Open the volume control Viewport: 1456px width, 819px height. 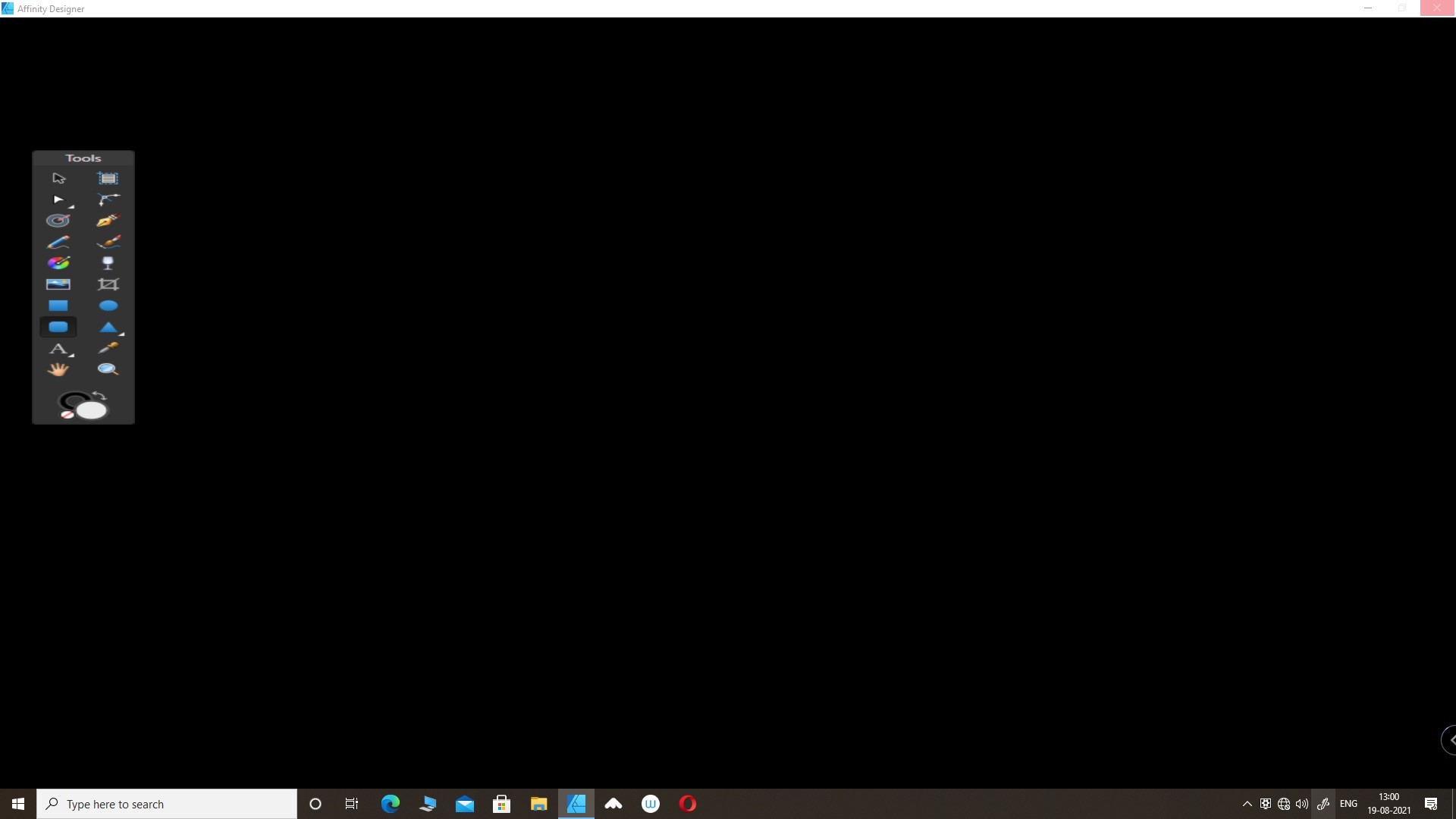[1302, 804]
